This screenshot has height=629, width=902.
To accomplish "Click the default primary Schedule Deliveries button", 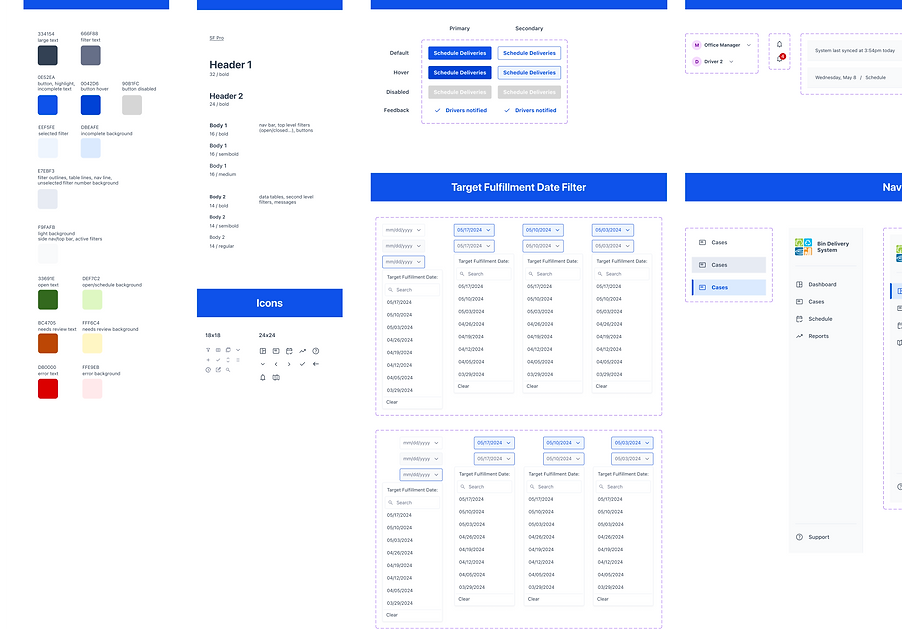I will 459,53.
